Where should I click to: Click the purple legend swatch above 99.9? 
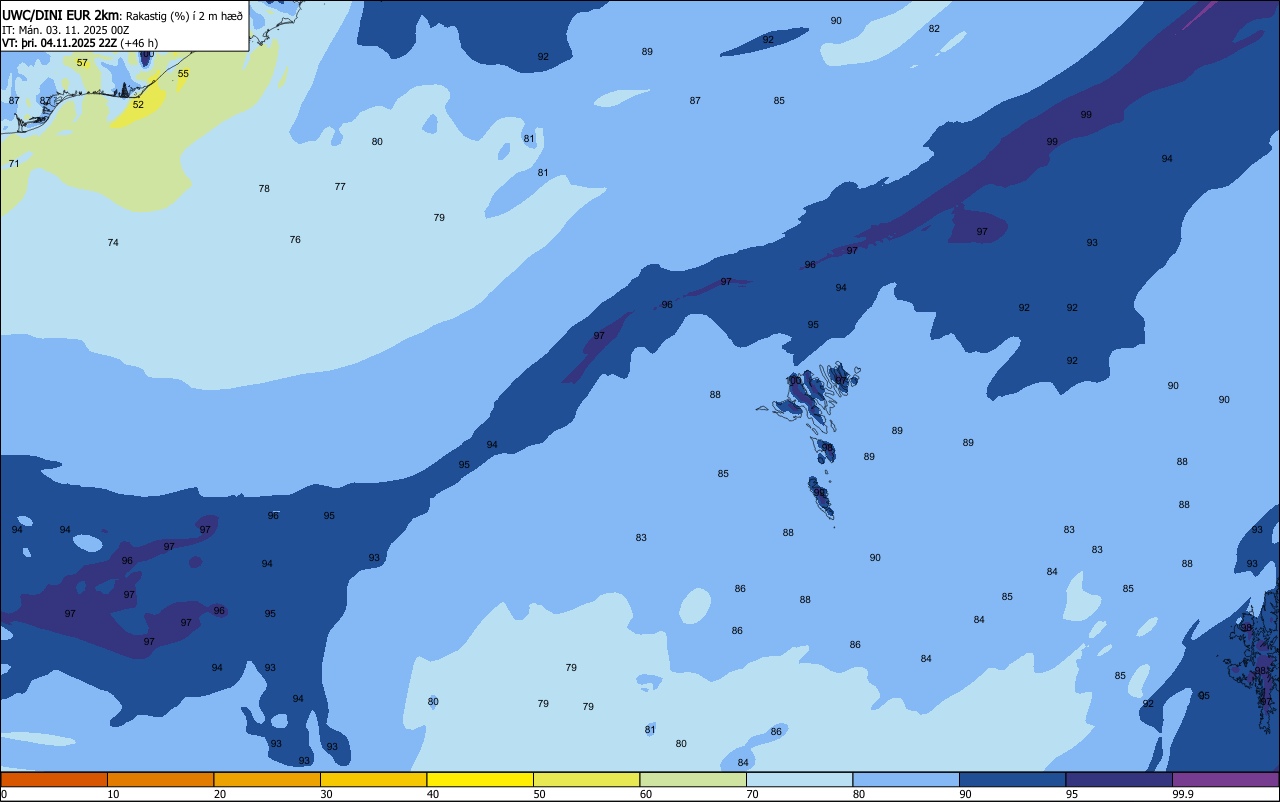pyautogui.click(x=1225, y=779)
